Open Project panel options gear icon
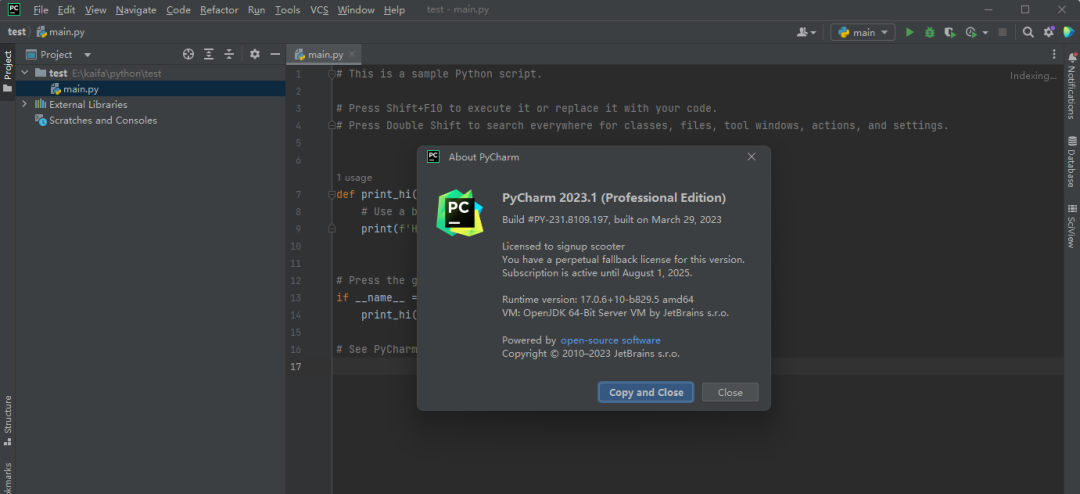The width and height of the screenshot is (1080, 494). (x=255, y=54)
